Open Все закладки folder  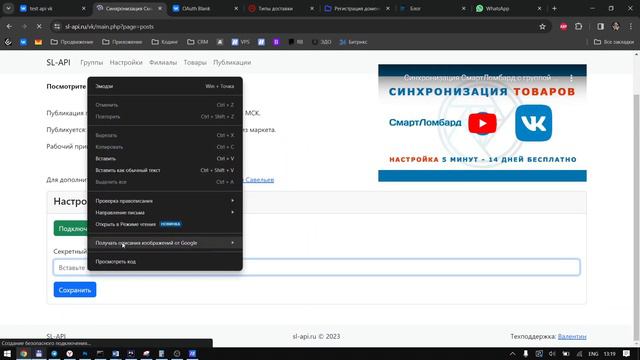click(x=613, y=42)
